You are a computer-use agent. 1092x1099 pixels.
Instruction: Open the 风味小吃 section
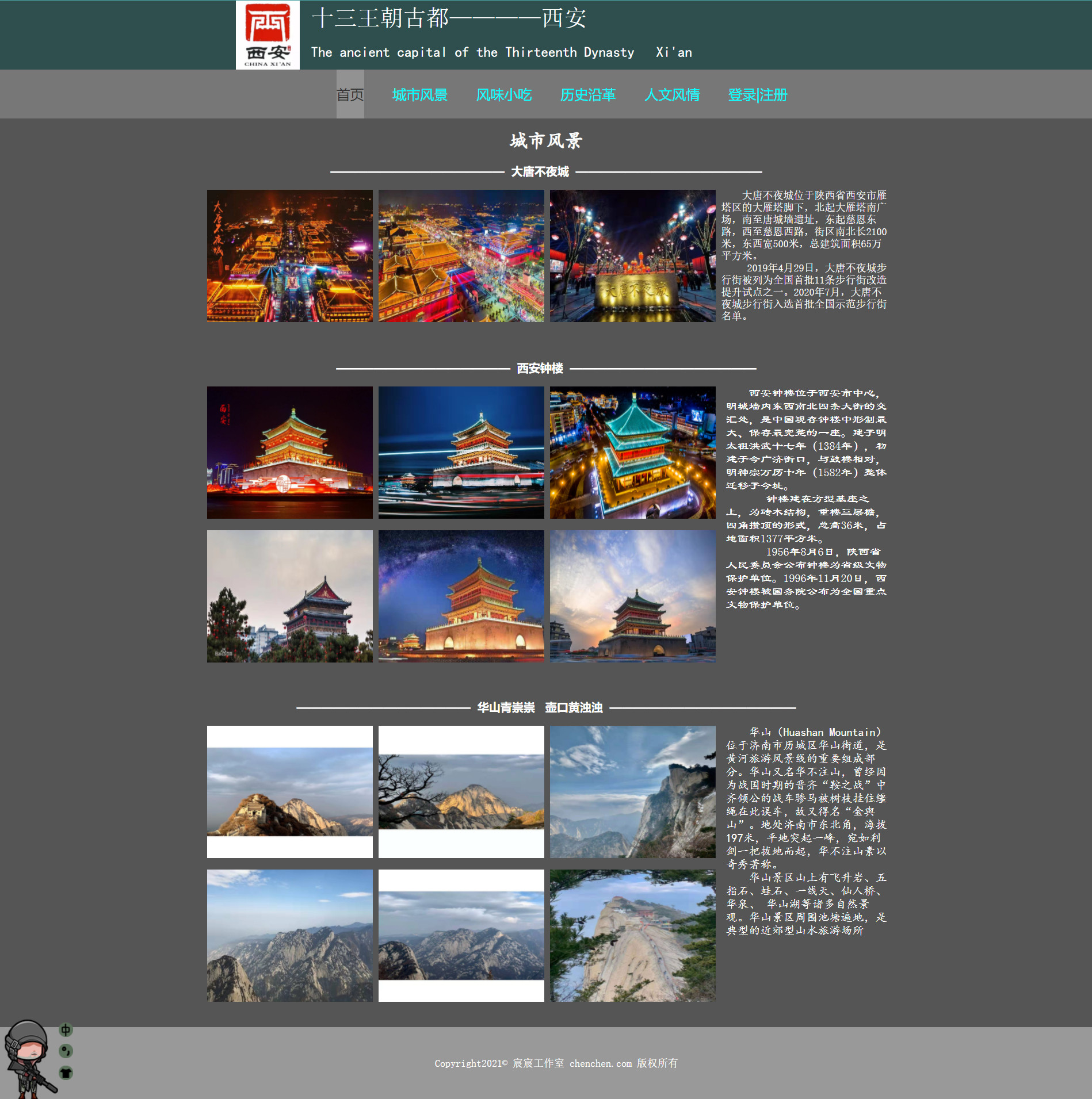(x=505, y=94)
